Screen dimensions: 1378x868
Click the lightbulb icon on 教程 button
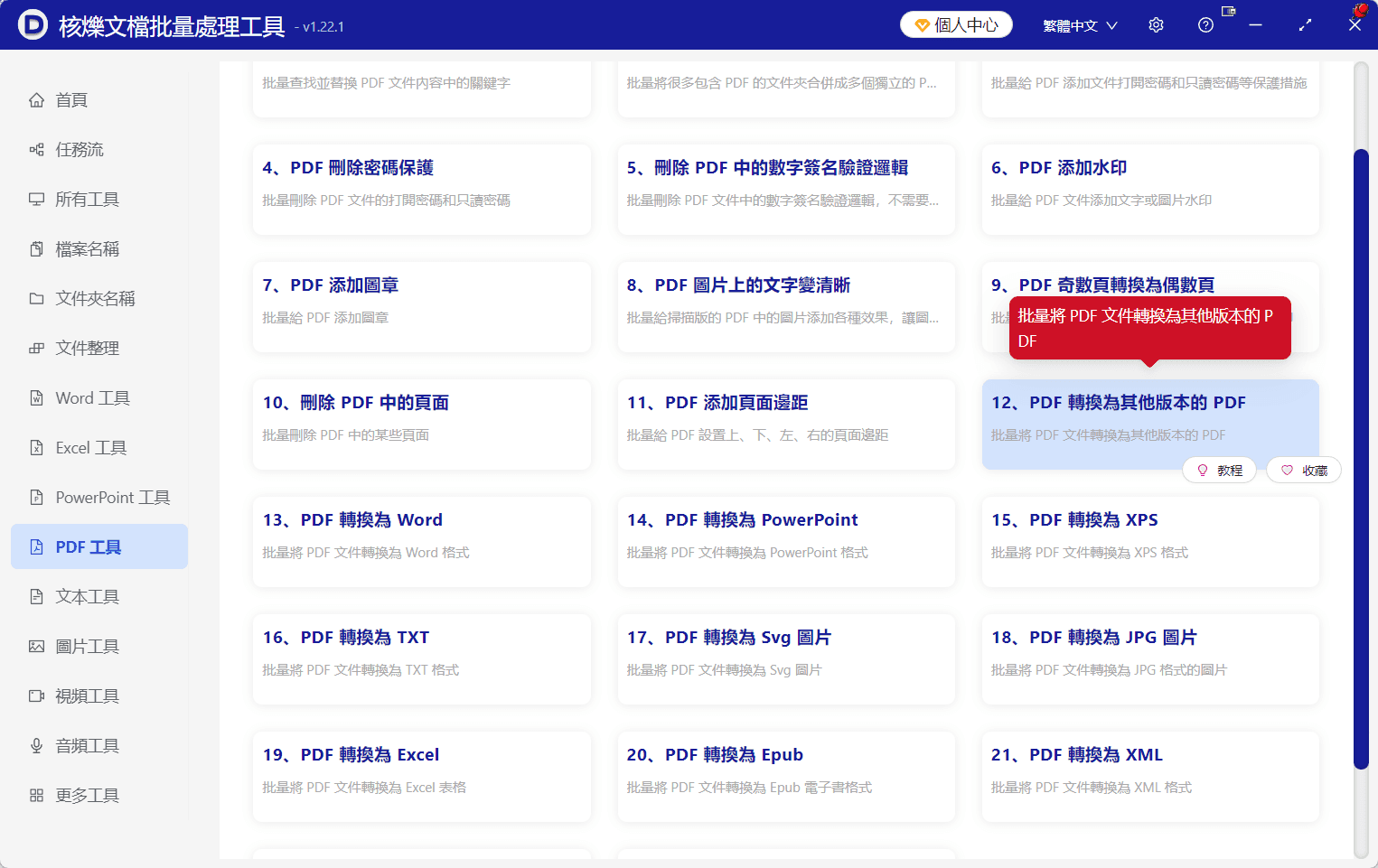(x=1203, y=471)
